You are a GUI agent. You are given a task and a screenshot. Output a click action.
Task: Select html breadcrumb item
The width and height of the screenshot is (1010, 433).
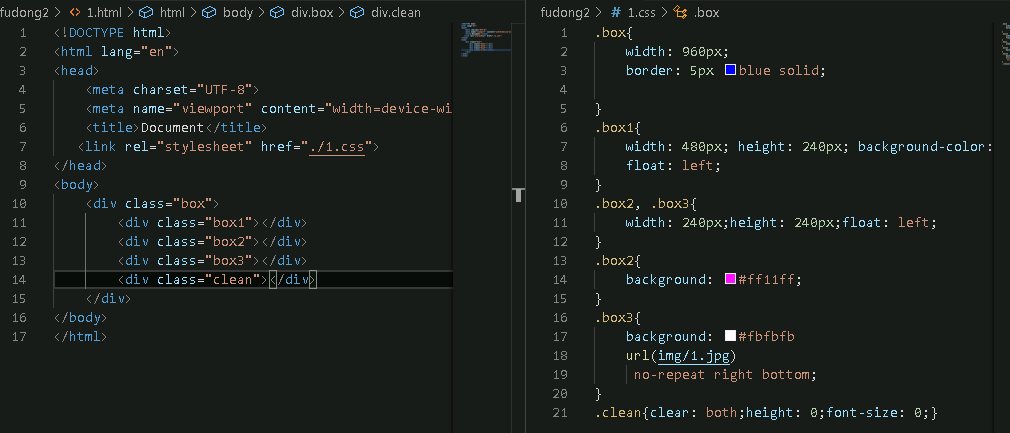point(171,12)
